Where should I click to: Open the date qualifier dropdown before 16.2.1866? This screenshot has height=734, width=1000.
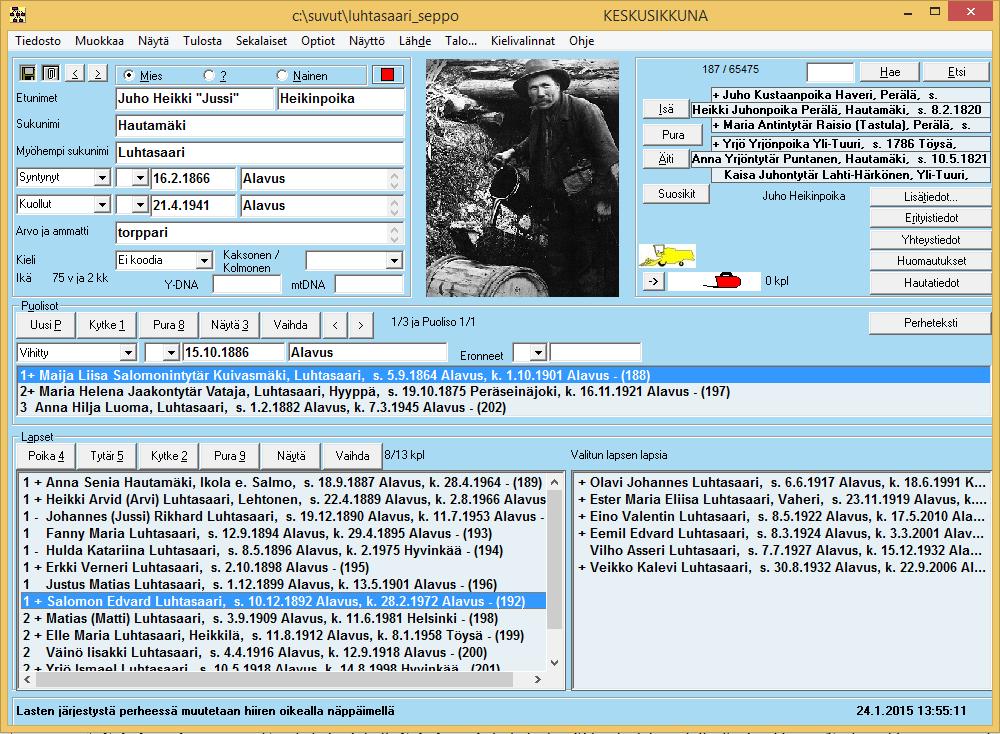140,178
